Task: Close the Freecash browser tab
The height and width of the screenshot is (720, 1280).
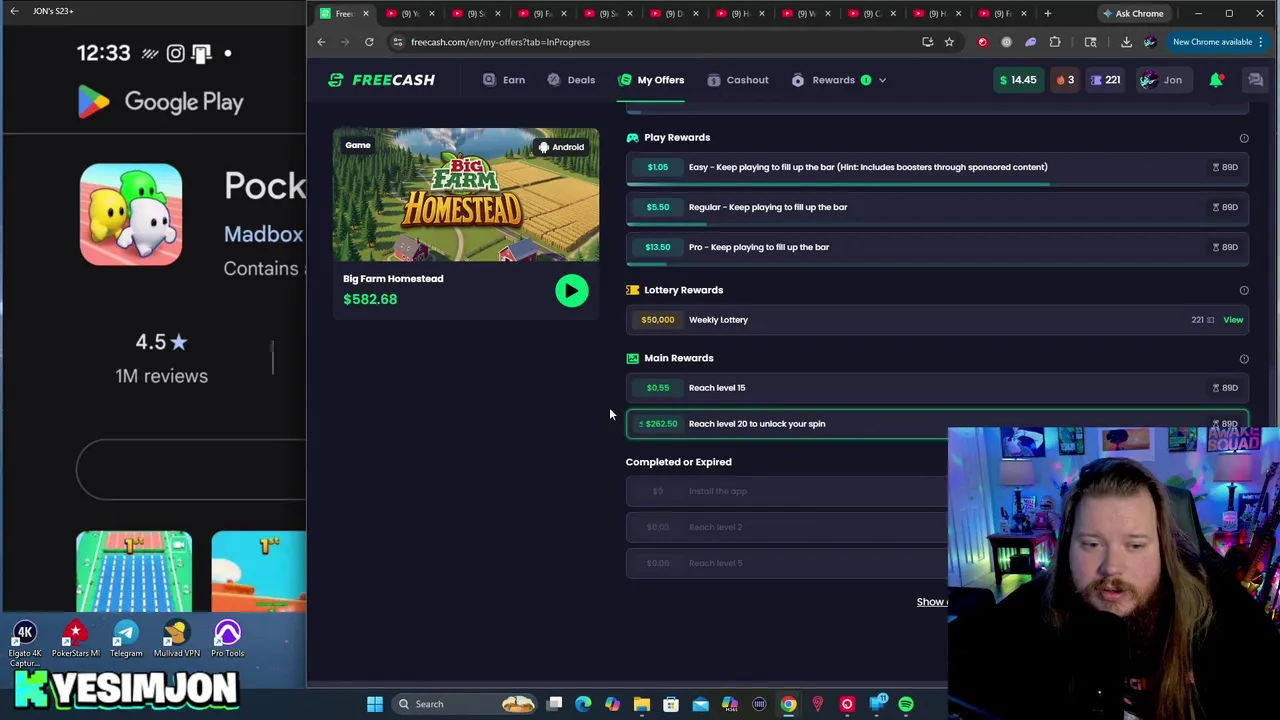Action: tap(365, 13)
